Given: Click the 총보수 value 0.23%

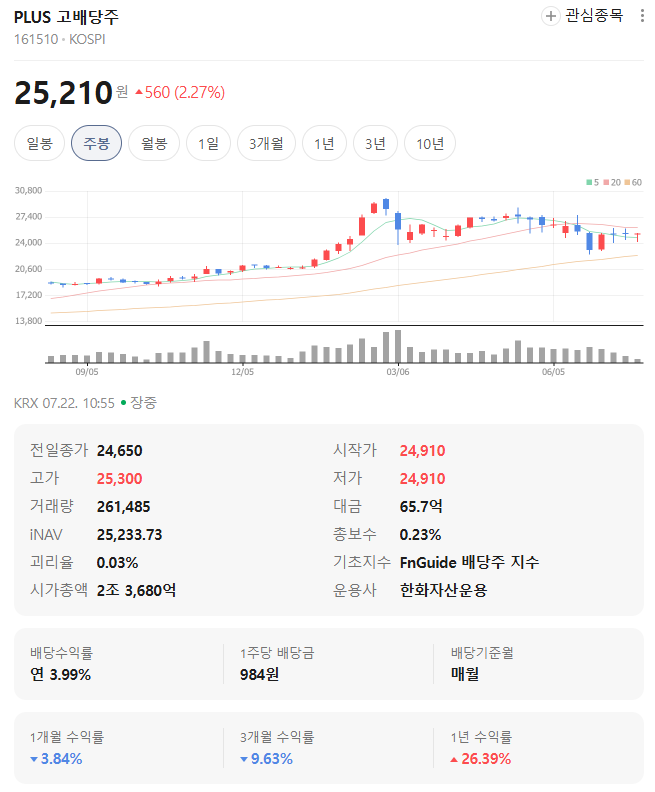Looking at the screenshot, I should (x=420, y=535).
